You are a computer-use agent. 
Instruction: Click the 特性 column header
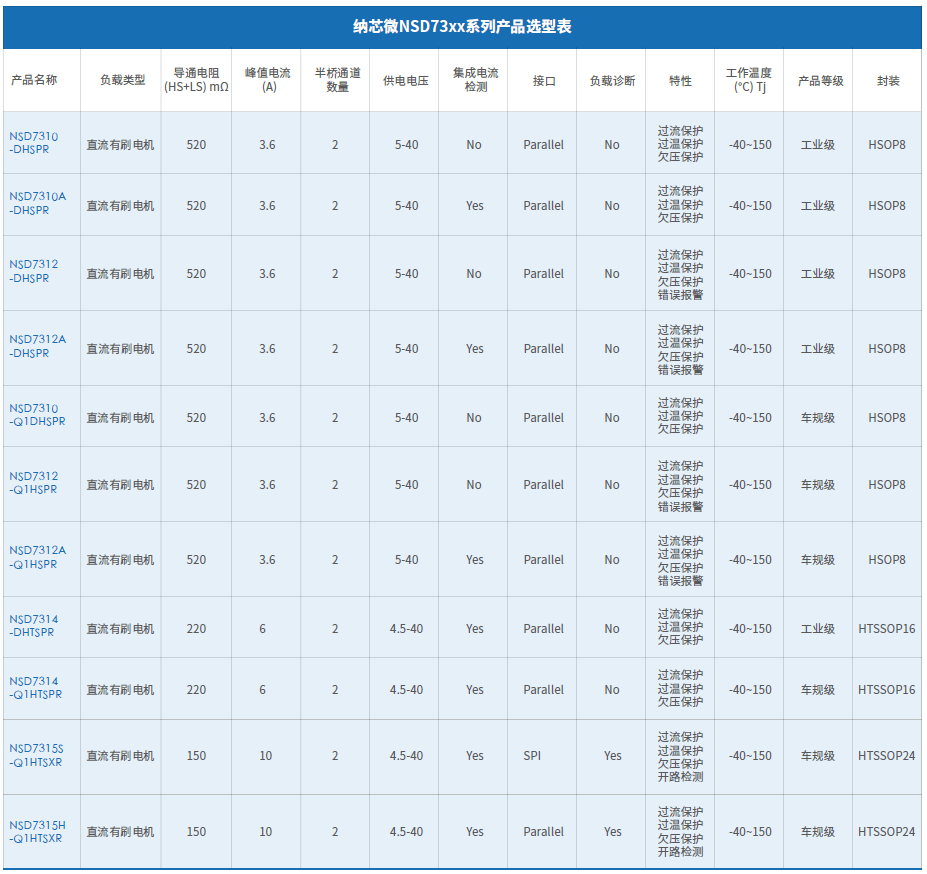coord(680,80)
